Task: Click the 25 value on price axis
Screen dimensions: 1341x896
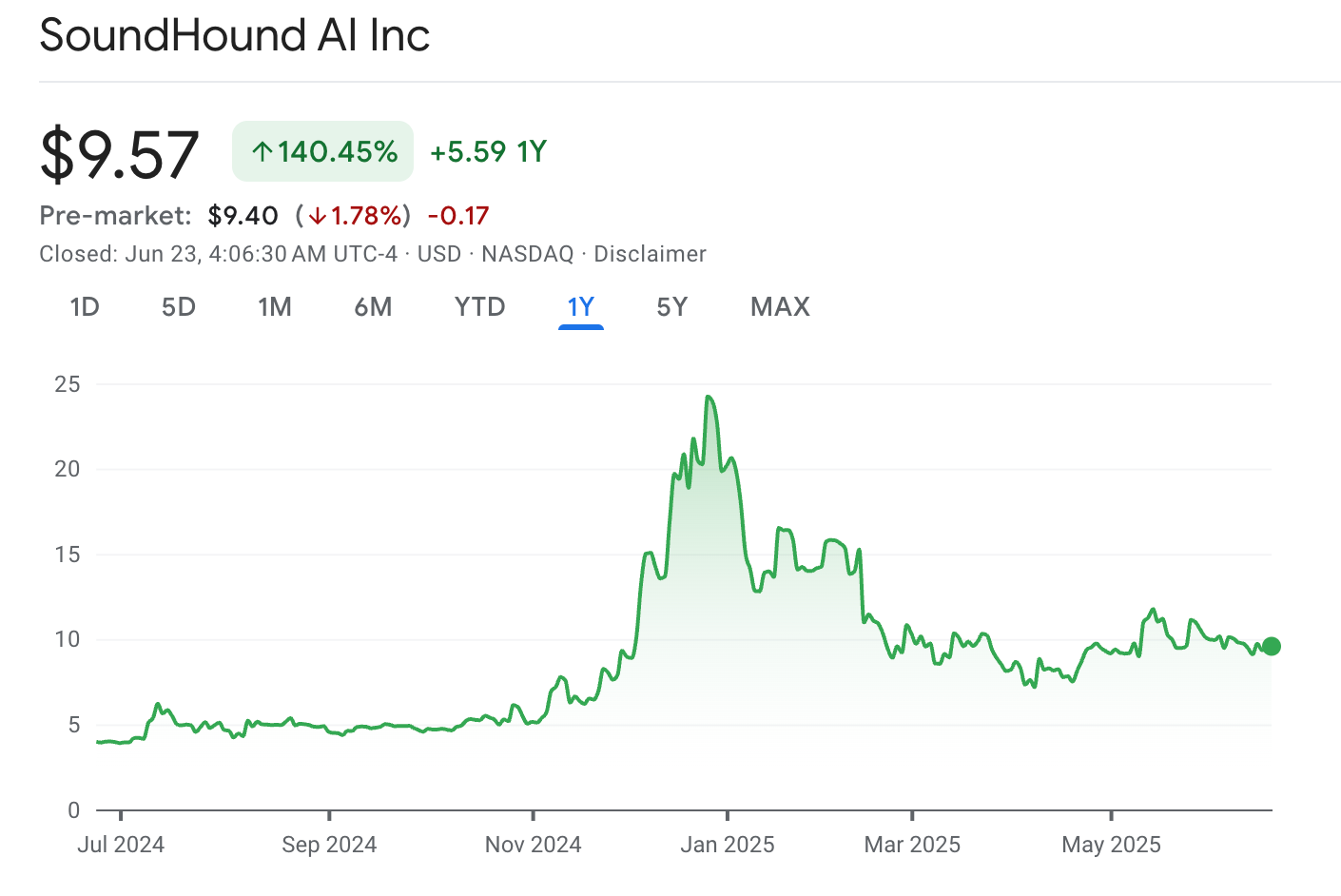Action: [x=68, y=384]
